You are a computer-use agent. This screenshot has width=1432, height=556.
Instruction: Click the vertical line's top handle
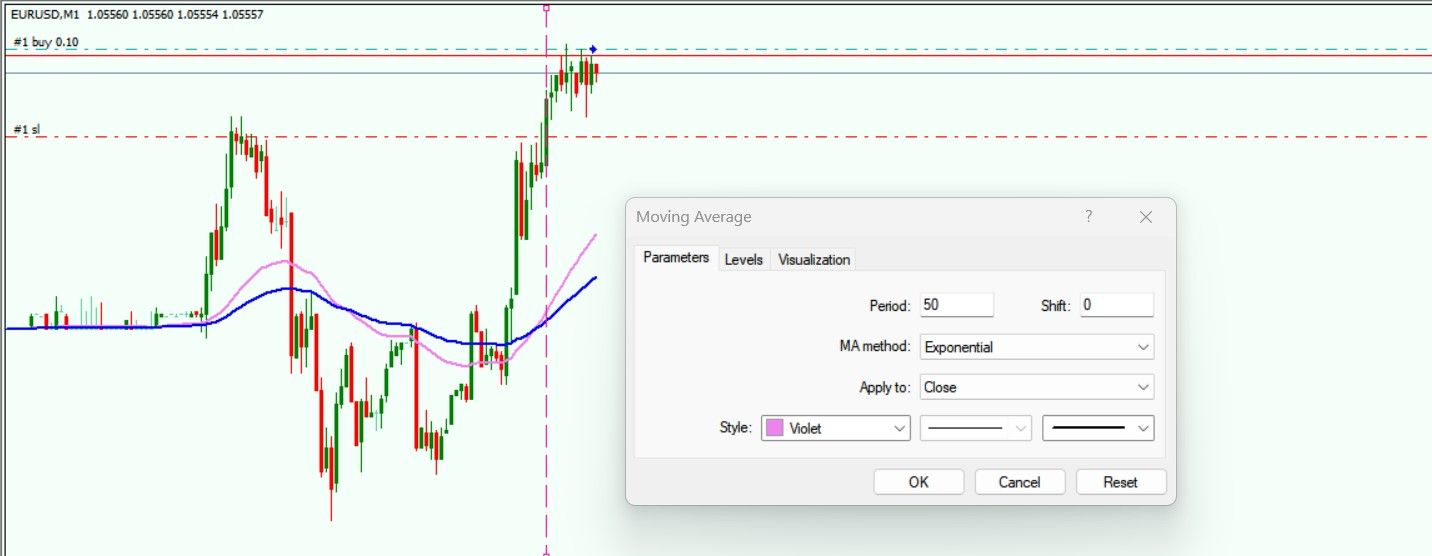tap(546, 8)
